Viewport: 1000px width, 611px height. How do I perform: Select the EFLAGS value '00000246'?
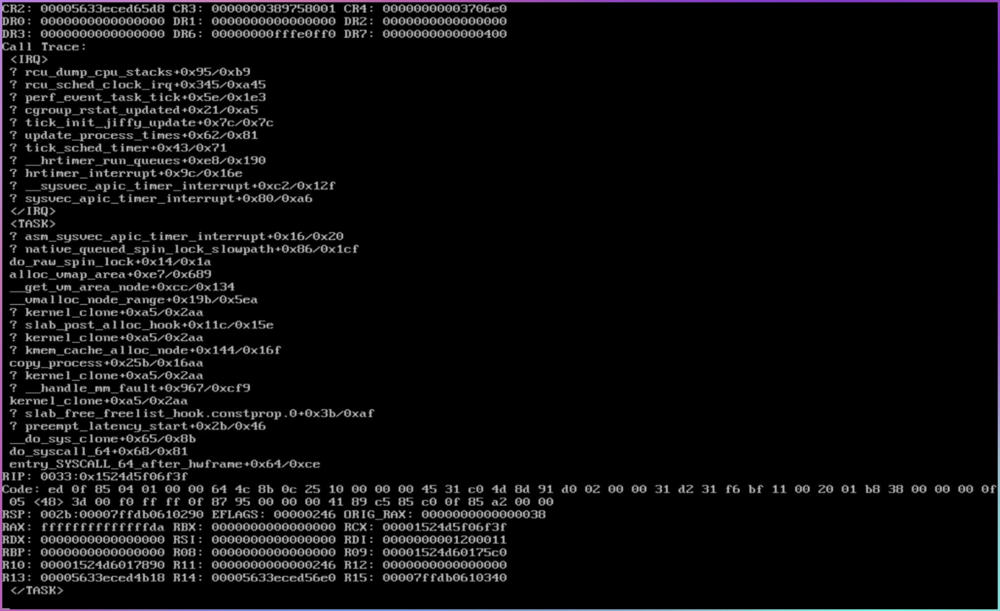(305, 515)
